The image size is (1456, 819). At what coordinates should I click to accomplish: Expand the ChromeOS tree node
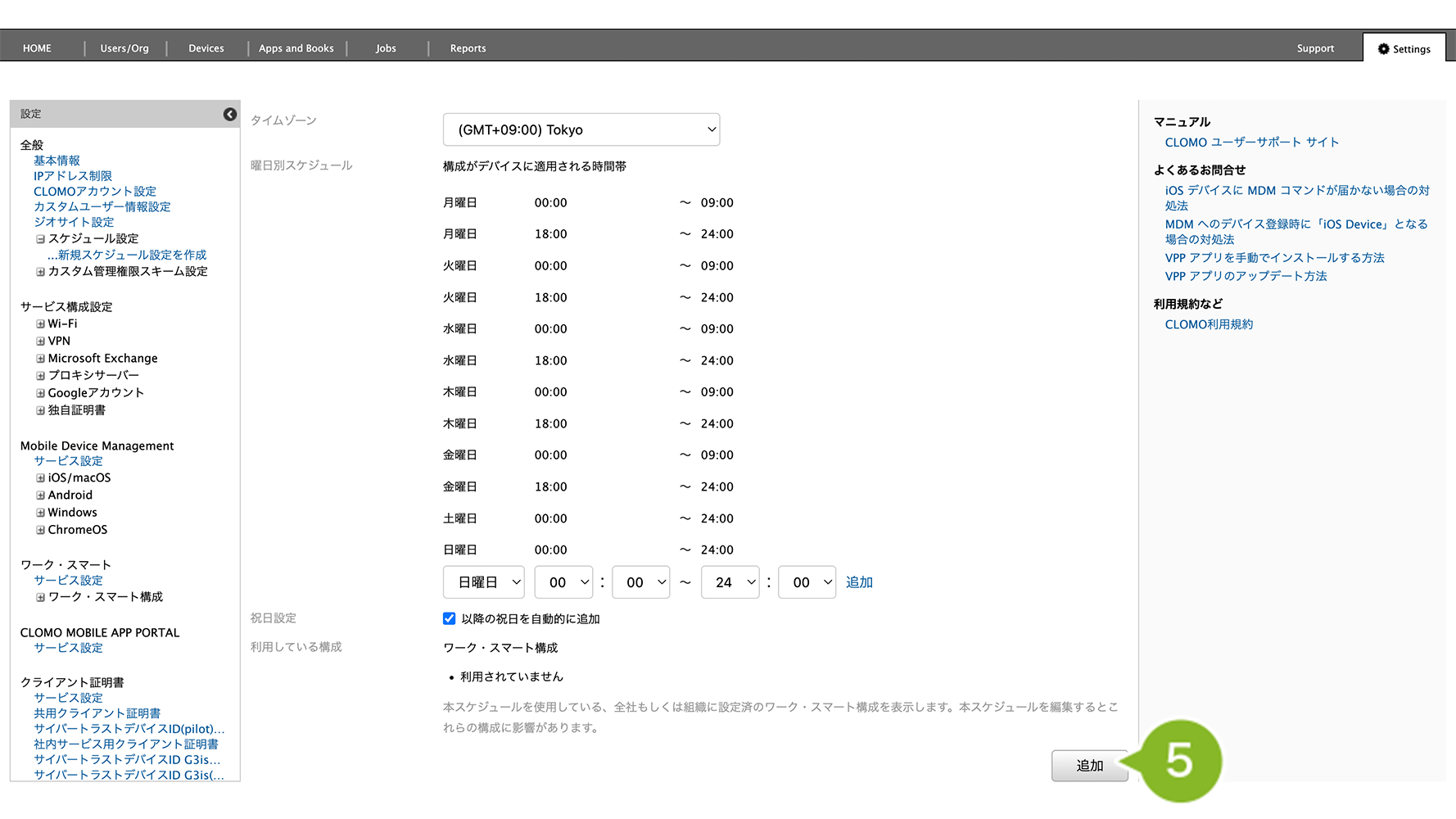pyautogui.click(x=40, y=530)
